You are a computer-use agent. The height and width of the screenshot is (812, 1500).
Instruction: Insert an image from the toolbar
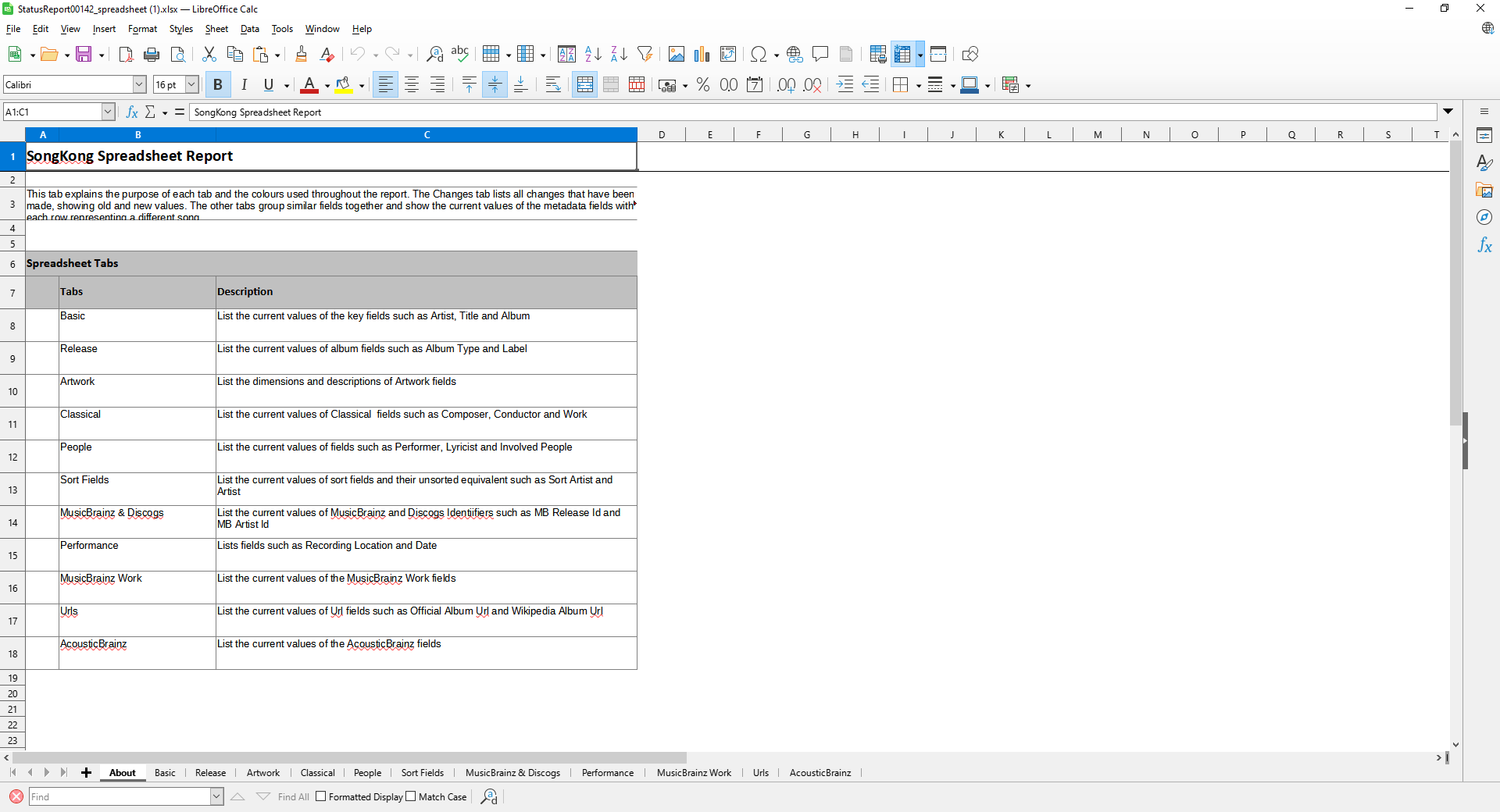(x=676, y=54)
